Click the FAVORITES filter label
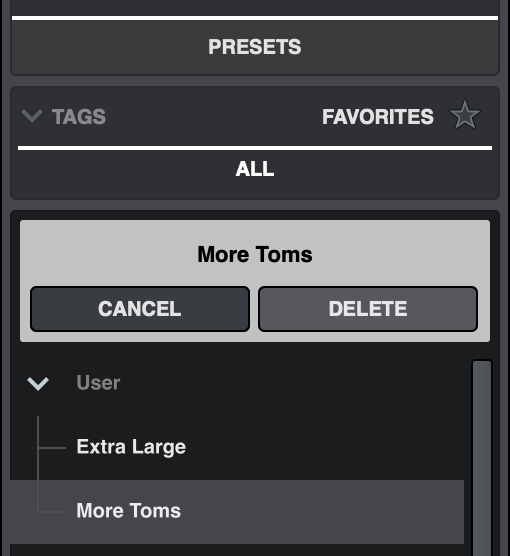Viewport: 510px width, 556px height. tap(378, 116)
